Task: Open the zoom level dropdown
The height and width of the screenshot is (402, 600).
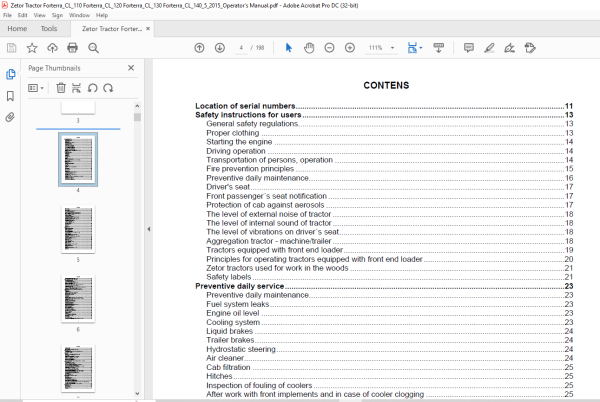Action: [x=392, y=48]
